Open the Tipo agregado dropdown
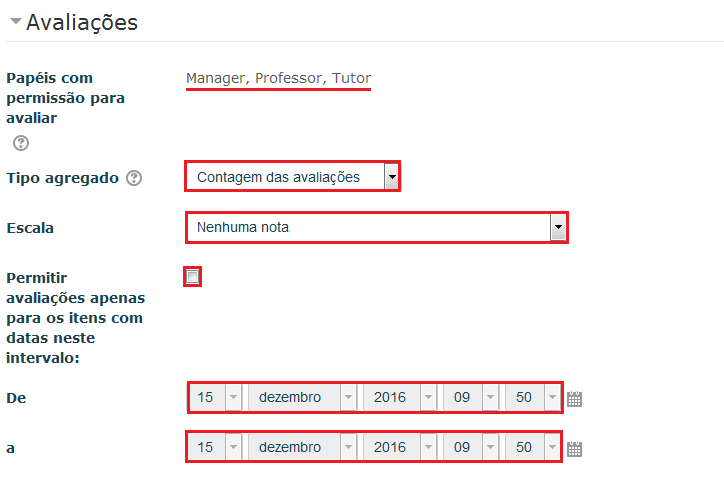The height and width of the screenshot is (487, 724). point(292,177)
